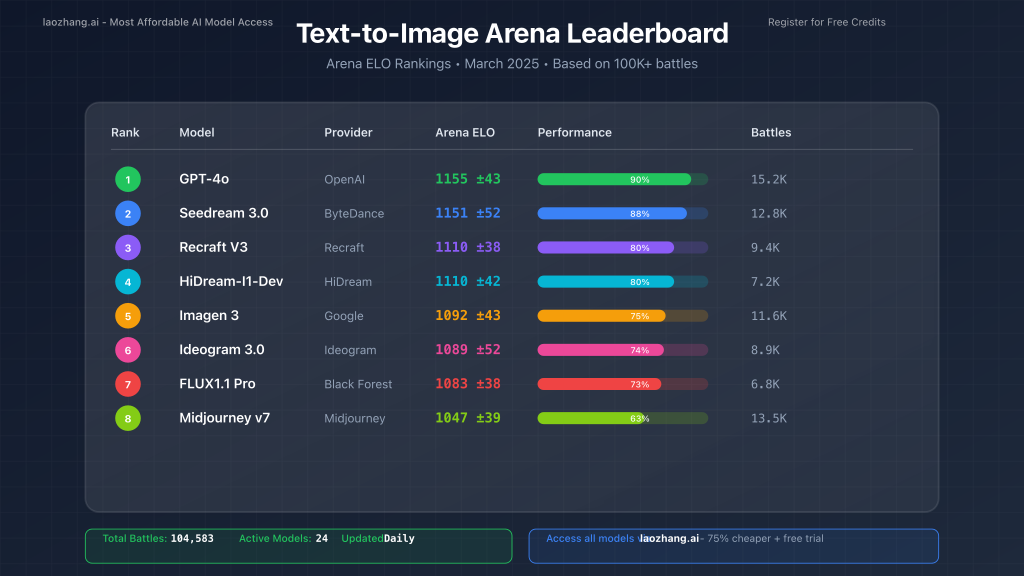Select the Imagen 3 model name
Viewport: 1024px width, 576px height.
(x=209, y=315)
